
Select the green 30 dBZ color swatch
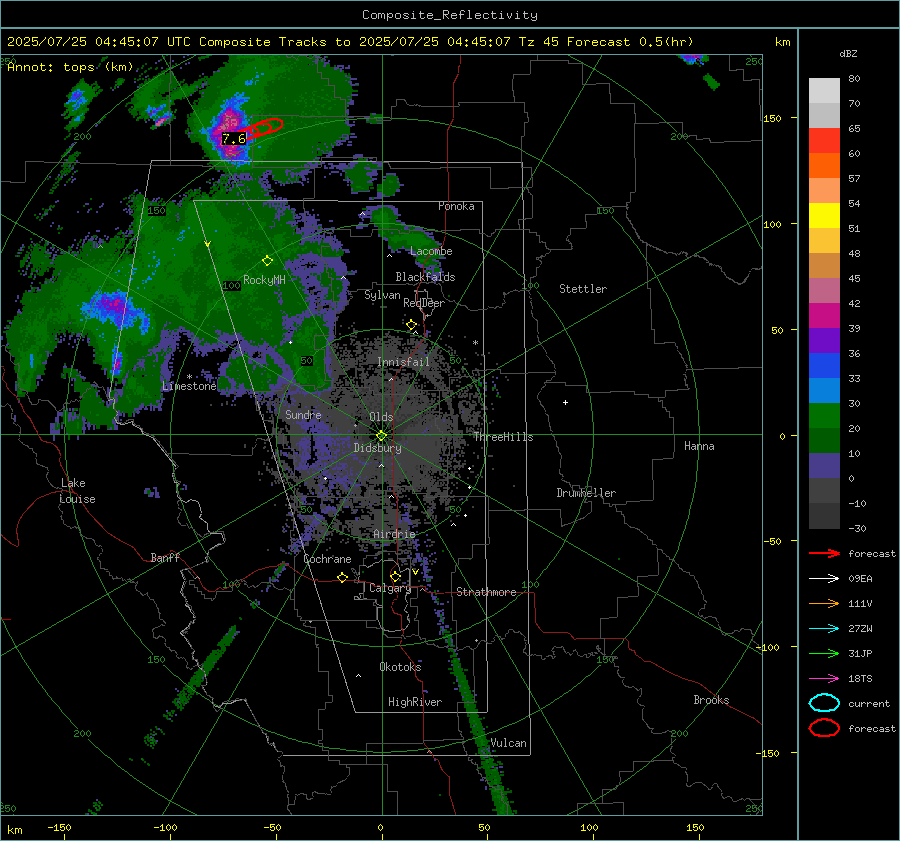(x=824, y=415)
